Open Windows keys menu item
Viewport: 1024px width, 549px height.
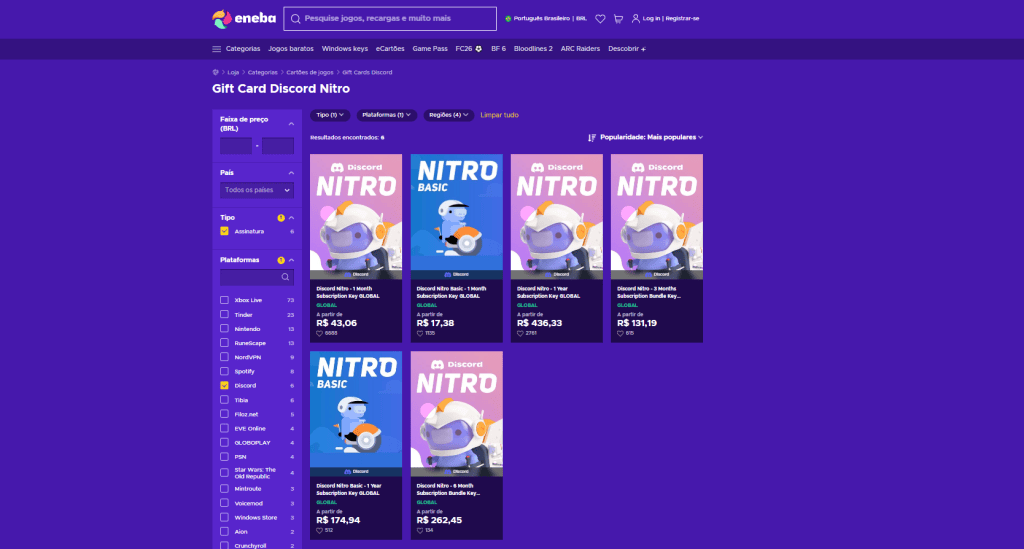click(345, 49)
